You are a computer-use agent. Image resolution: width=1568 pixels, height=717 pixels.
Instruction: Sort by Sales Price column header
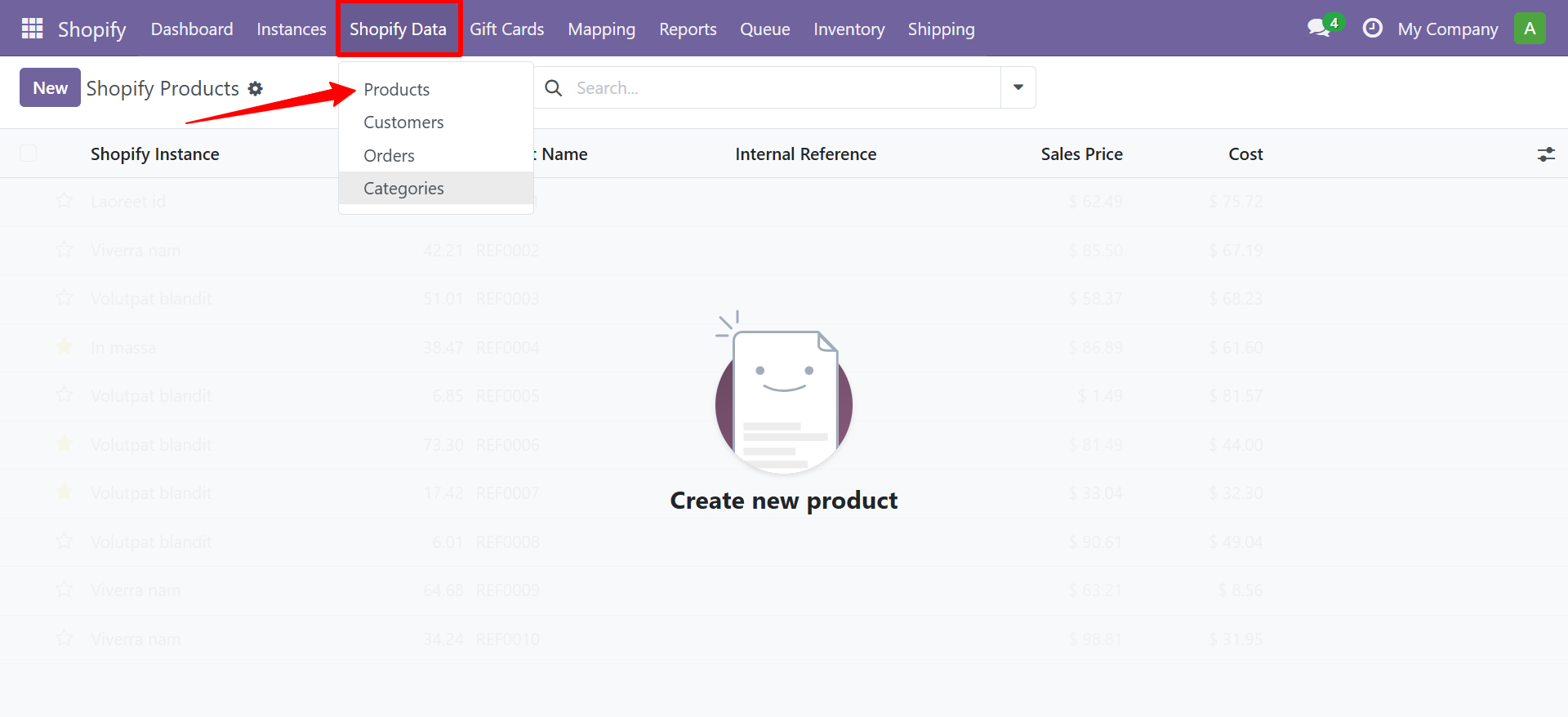pyautogui.click(x=1081, y=154)
